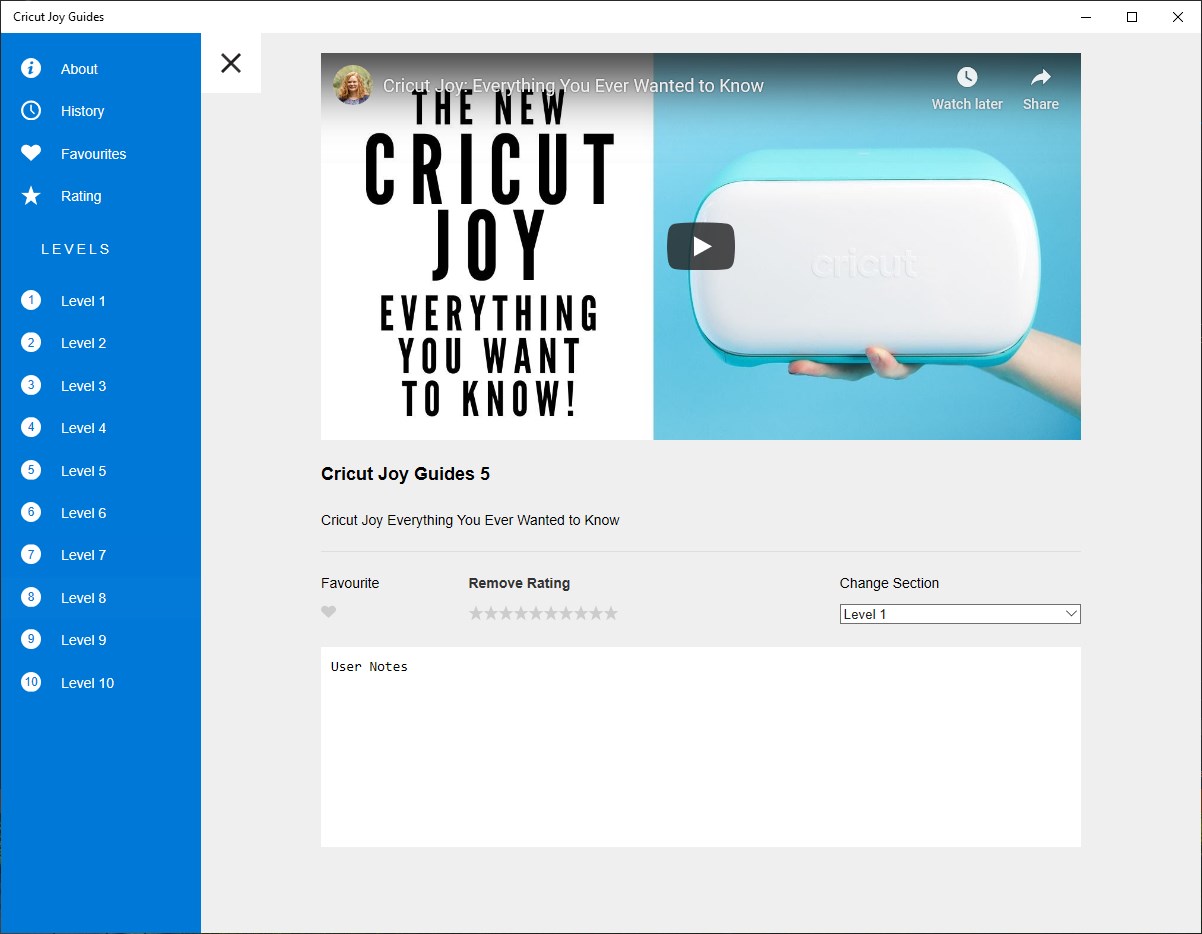Open the Change Section dropdown
The image size is (1202, 934).
[960, 614]
